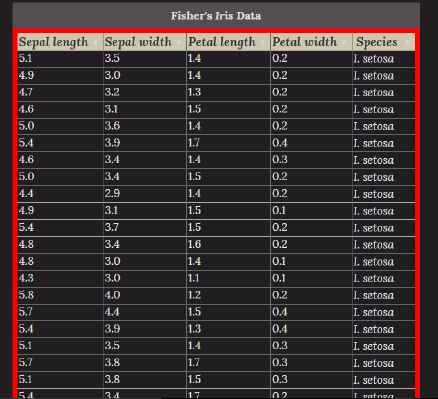Select the sepal length cell 4.4
Screen dimensions: 438x399
tap(60, 194)
